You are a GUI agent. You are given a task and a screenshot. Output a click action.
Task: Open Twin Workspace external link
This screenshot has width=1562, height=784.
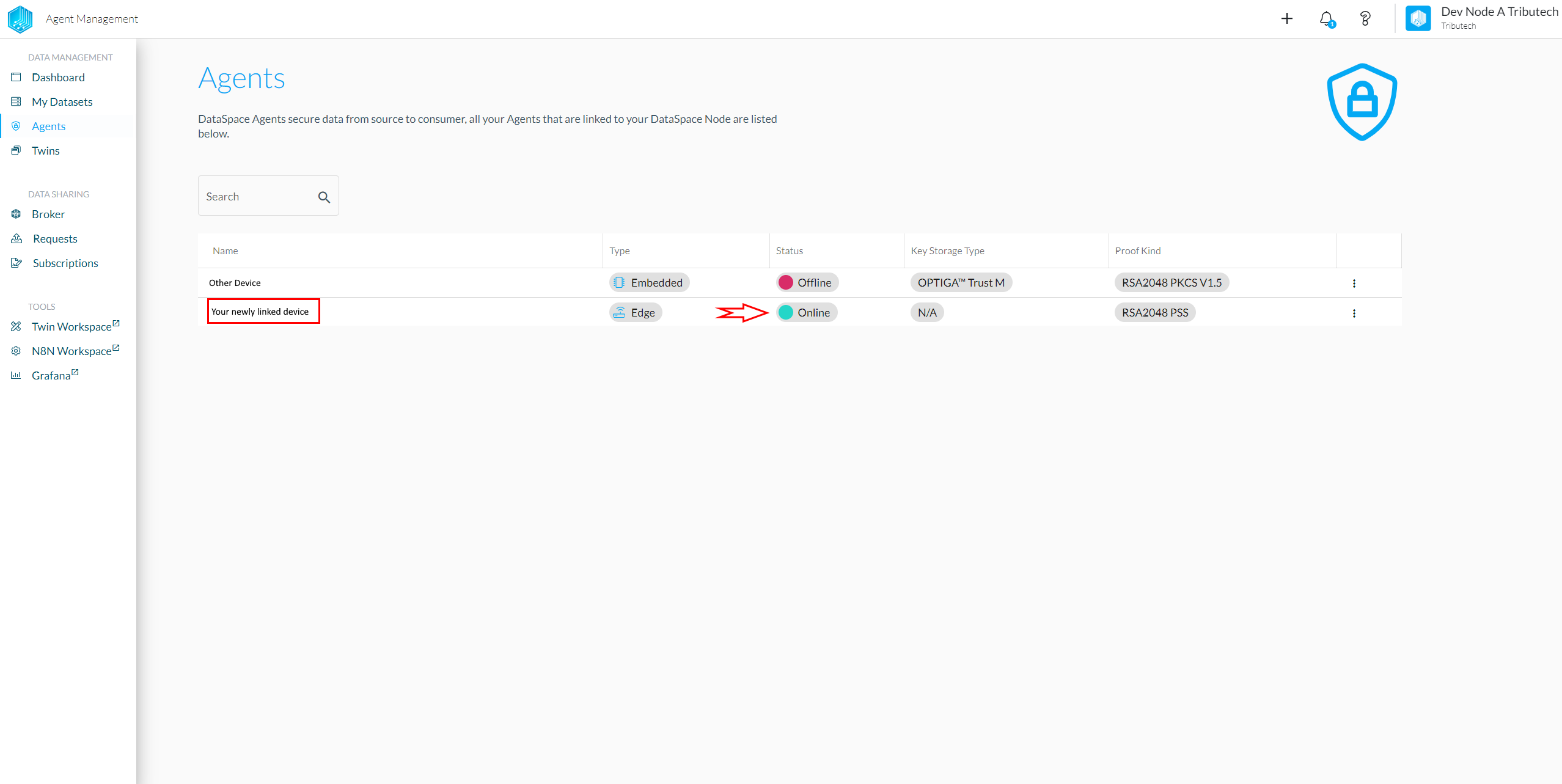[76, 326]
